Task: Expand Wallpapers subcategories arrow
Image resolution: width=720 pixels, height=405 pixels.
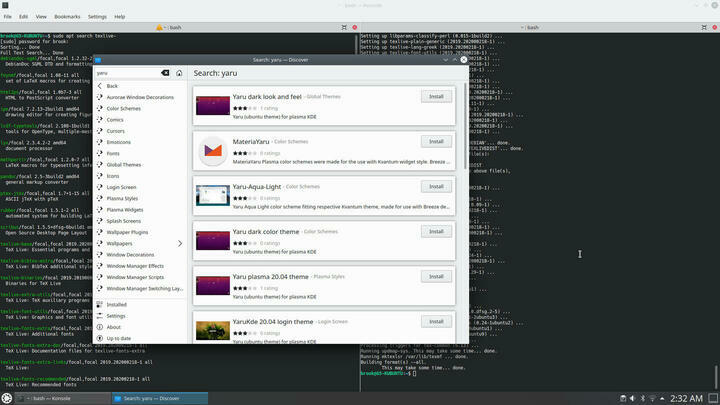Action: tap(180, 243)
